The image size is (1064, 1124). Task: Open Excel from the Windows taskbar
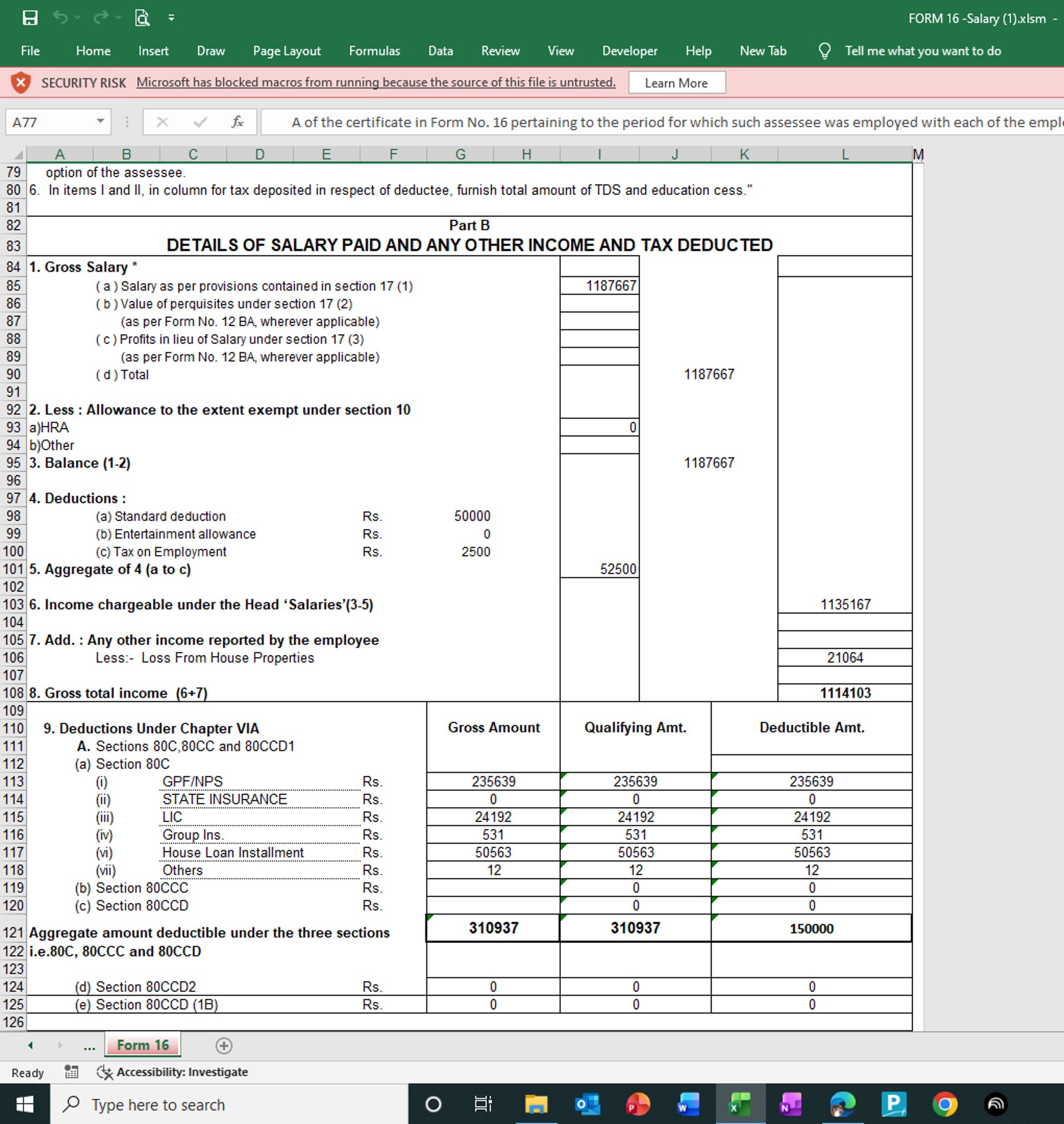(740, 1104)
